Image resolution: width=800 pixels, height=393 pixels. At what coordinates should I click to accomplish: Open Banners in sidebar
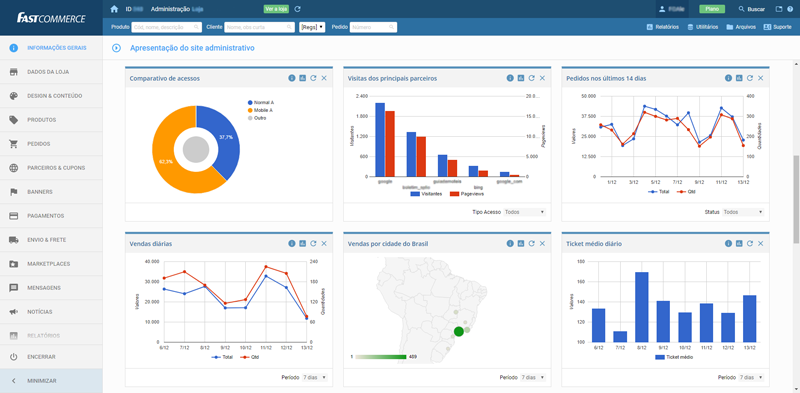pyautogui.click(x=51, y=192)
